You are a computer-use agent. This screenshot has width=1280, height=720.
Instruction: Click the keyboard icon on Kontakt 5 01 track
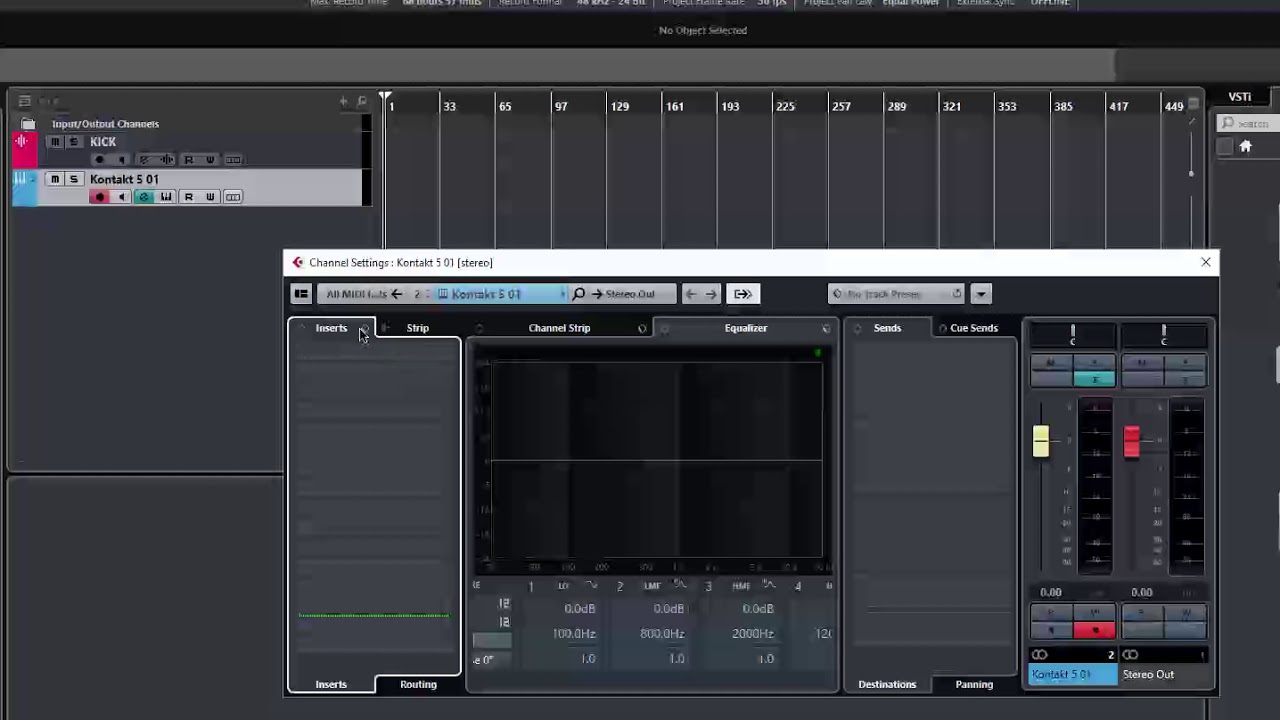[x=166, y=197]
